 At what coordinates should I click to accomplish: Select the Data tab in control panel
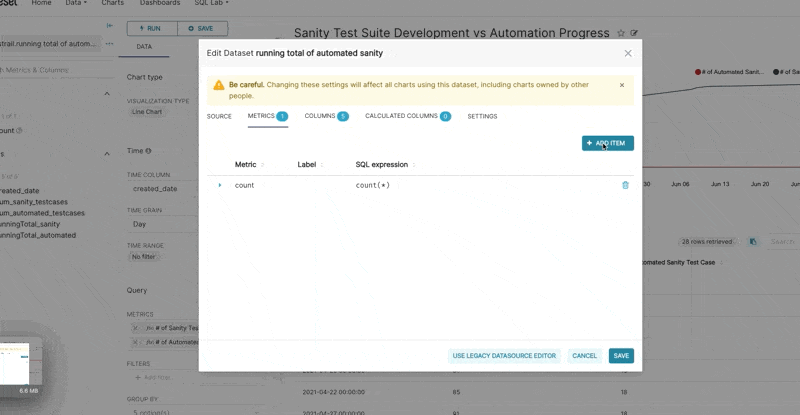pyautogui.click(x=144, y=47)
